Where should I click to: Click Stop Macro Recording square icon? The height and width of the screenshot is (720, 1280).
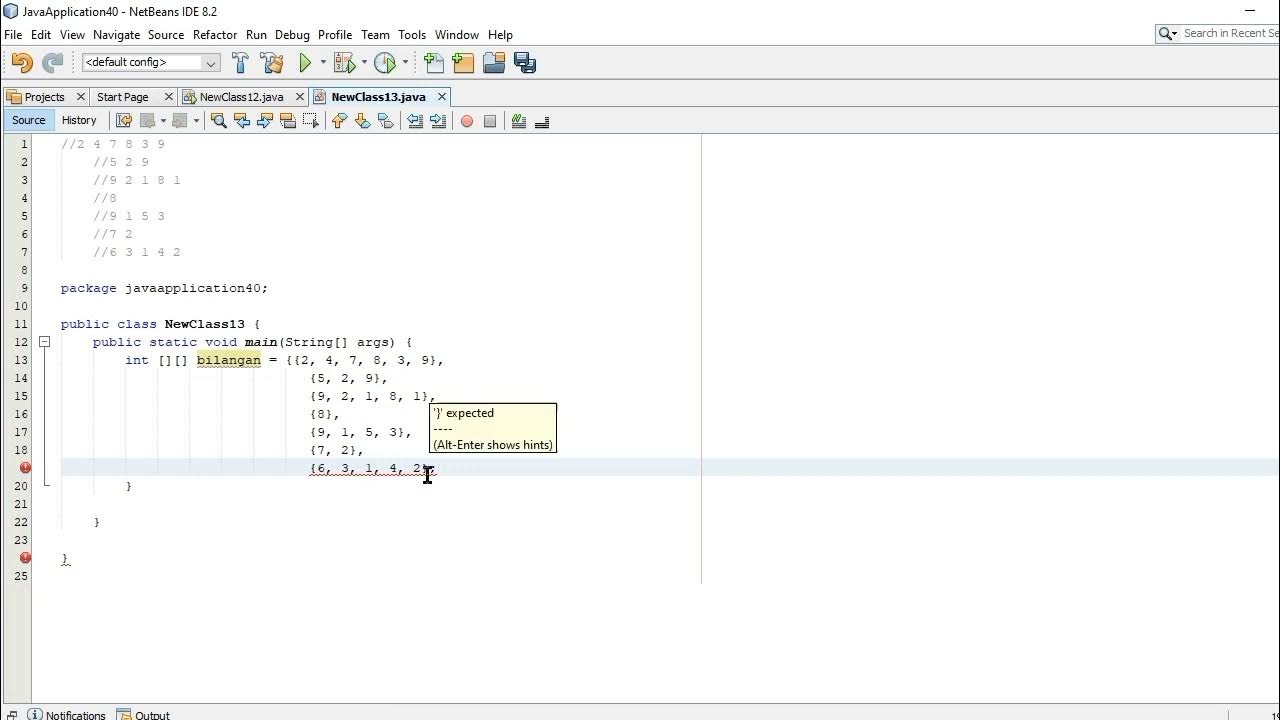490,121
